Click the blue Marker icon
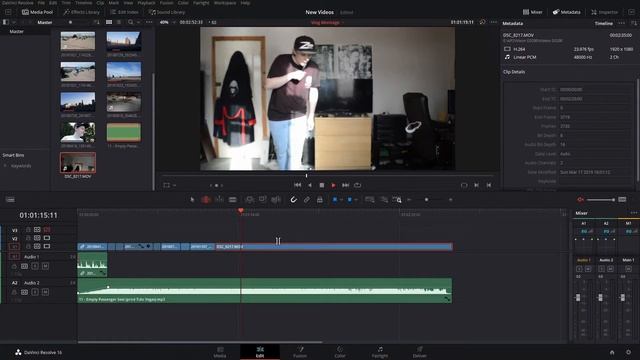640x360 pixels. [x=349, y=200]
